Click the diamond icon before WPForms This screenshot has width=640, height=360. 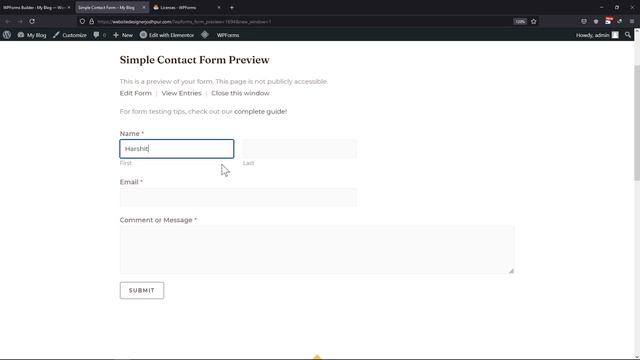205,35
